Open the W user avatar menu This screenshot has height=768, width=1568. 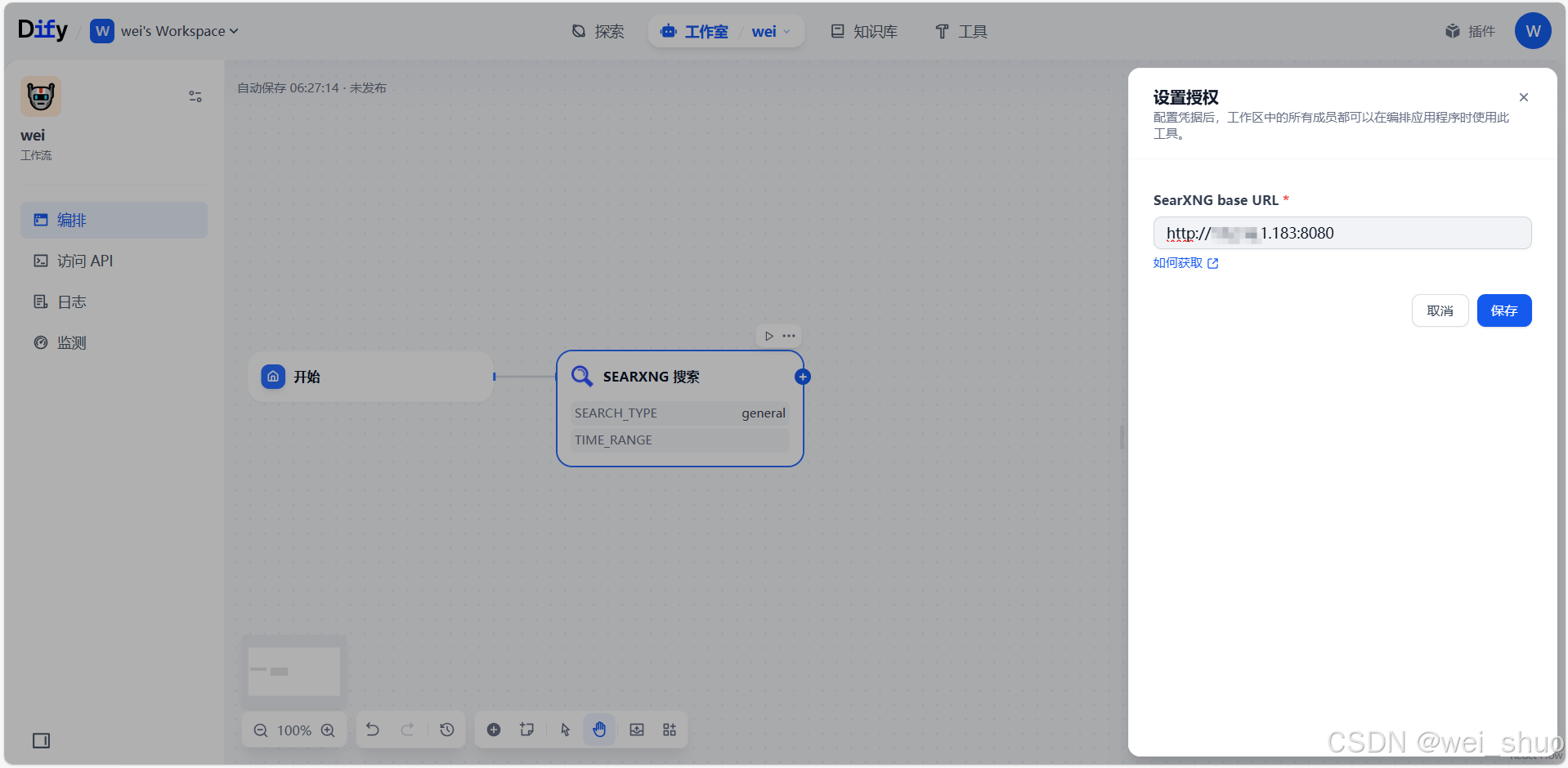pos(1533,31)
